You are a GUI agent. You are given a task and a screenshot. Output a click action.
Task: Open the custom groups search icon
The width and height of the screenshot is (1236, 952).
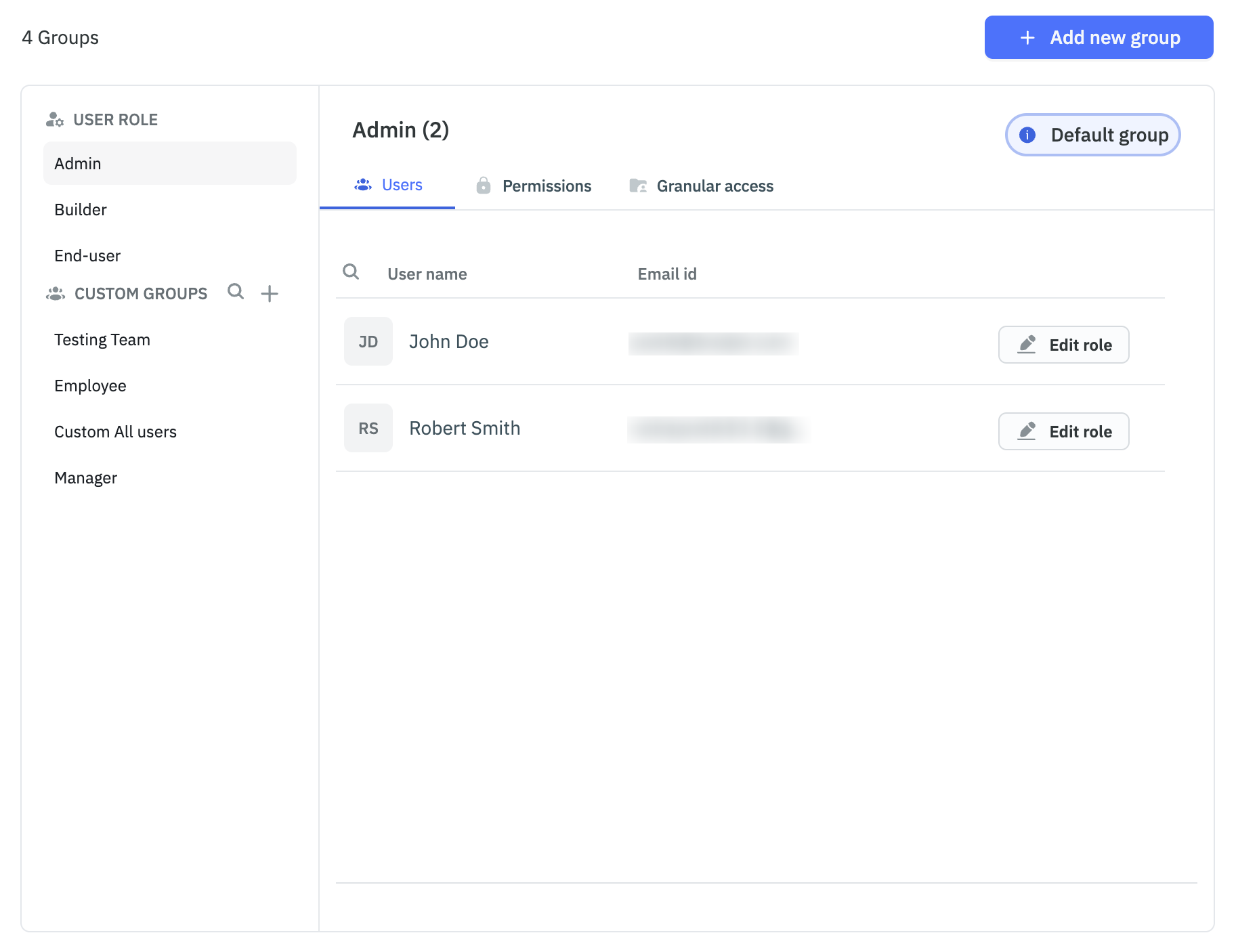[x=236, y=293]
